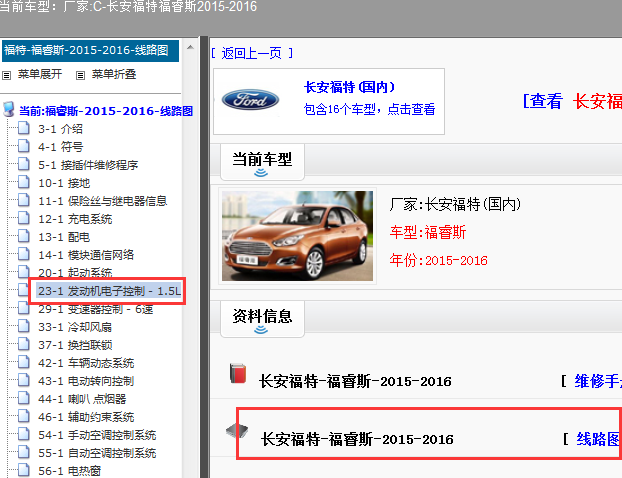Viewport: 622px width, 478px height.
Task: Open the 线路图 link
Action: click(x=599, y=439)
